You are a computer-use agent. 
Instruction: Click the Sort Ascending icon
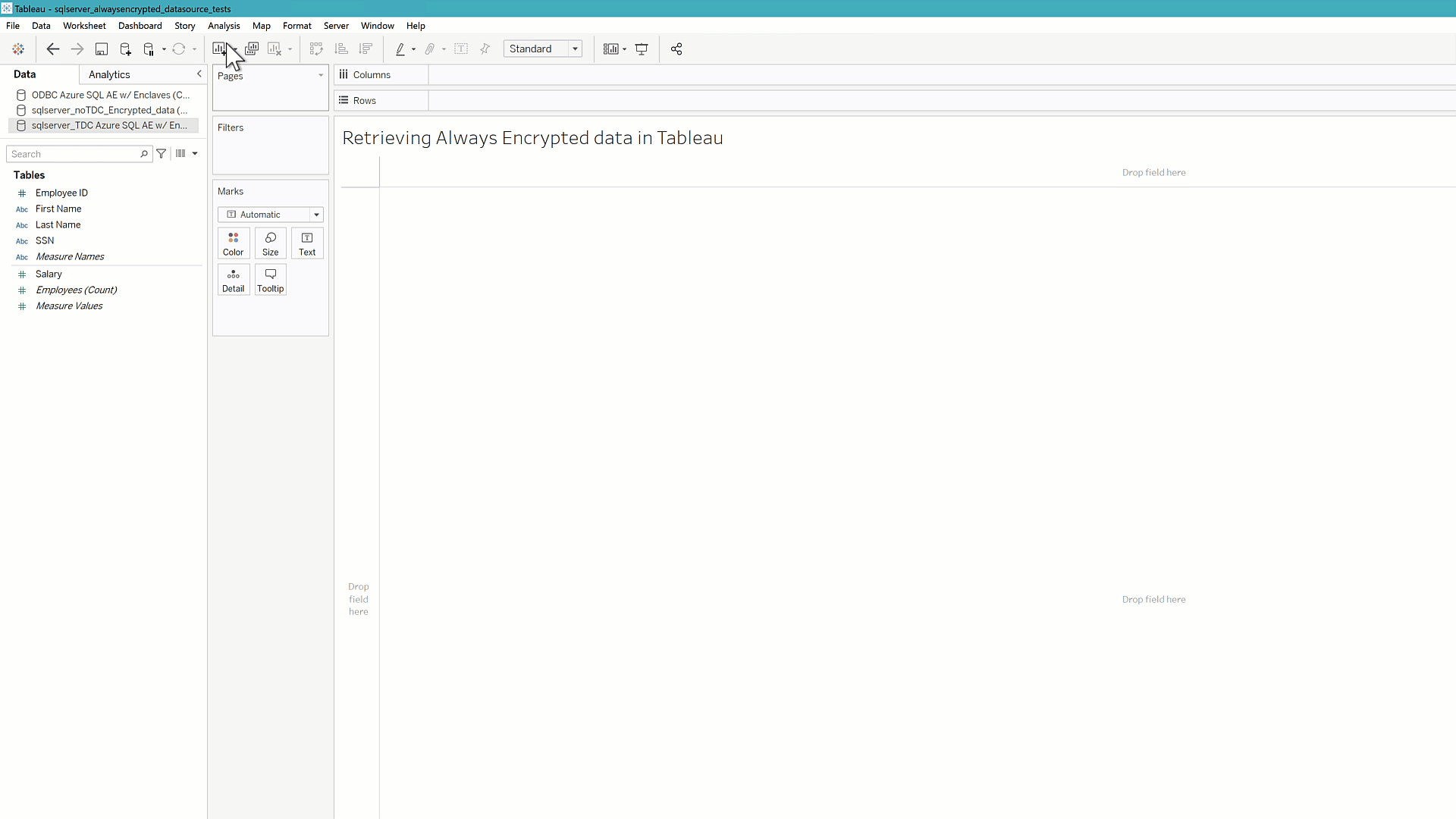click(341, 49)
